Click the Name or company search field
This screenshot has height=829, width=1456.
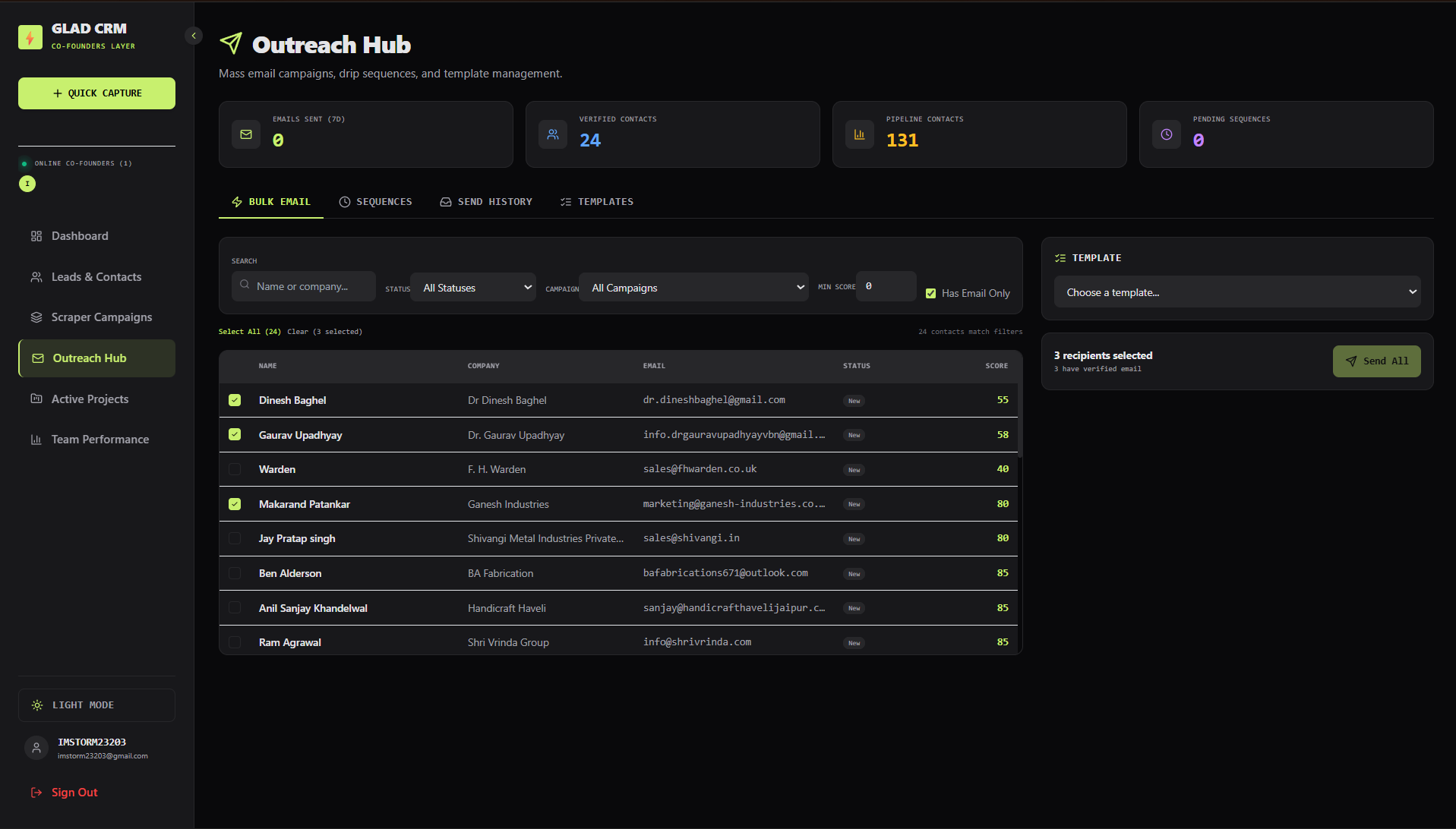[x=304, y=286]
